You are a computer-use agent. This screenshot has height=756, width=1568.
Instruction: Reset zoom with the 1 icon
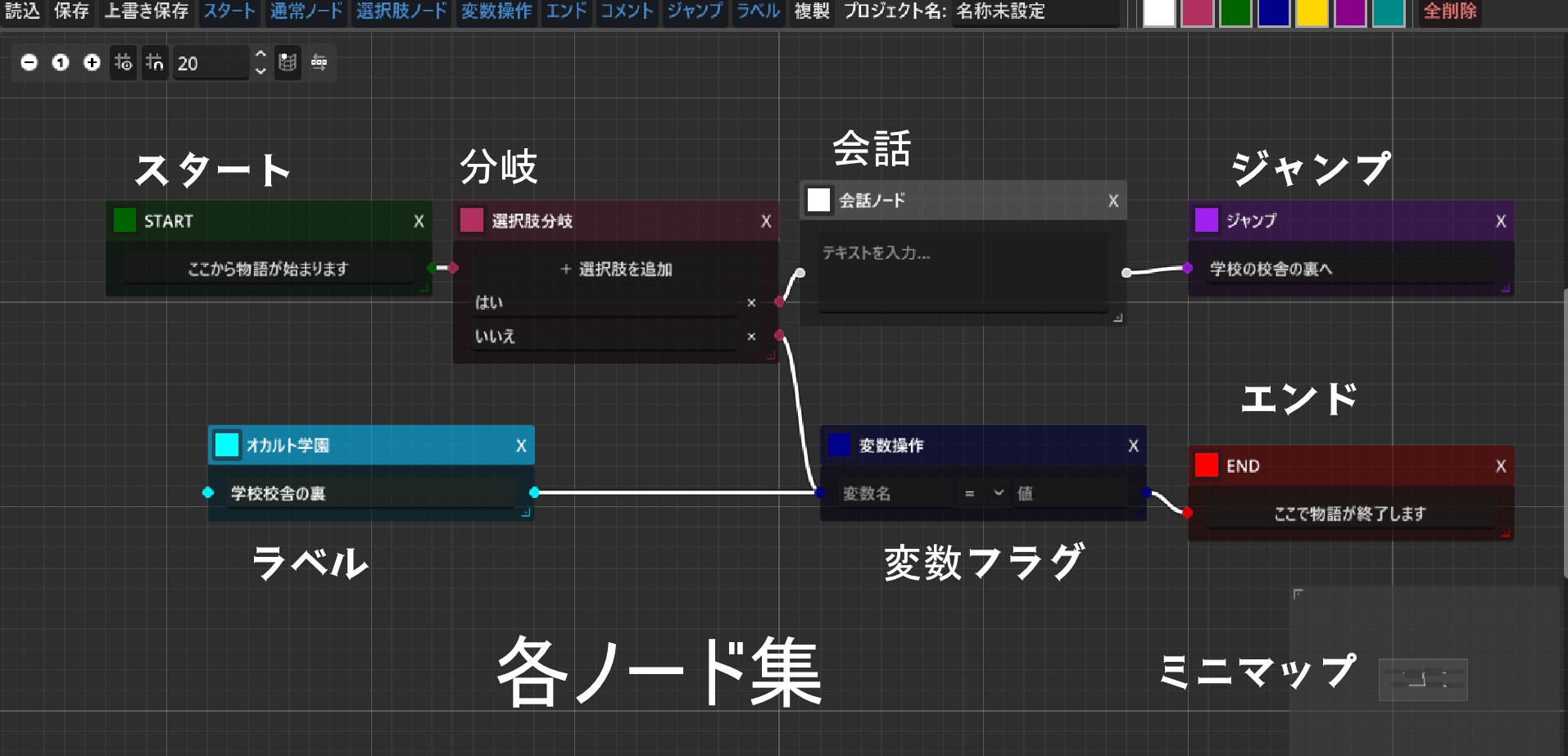click(61, 63)
